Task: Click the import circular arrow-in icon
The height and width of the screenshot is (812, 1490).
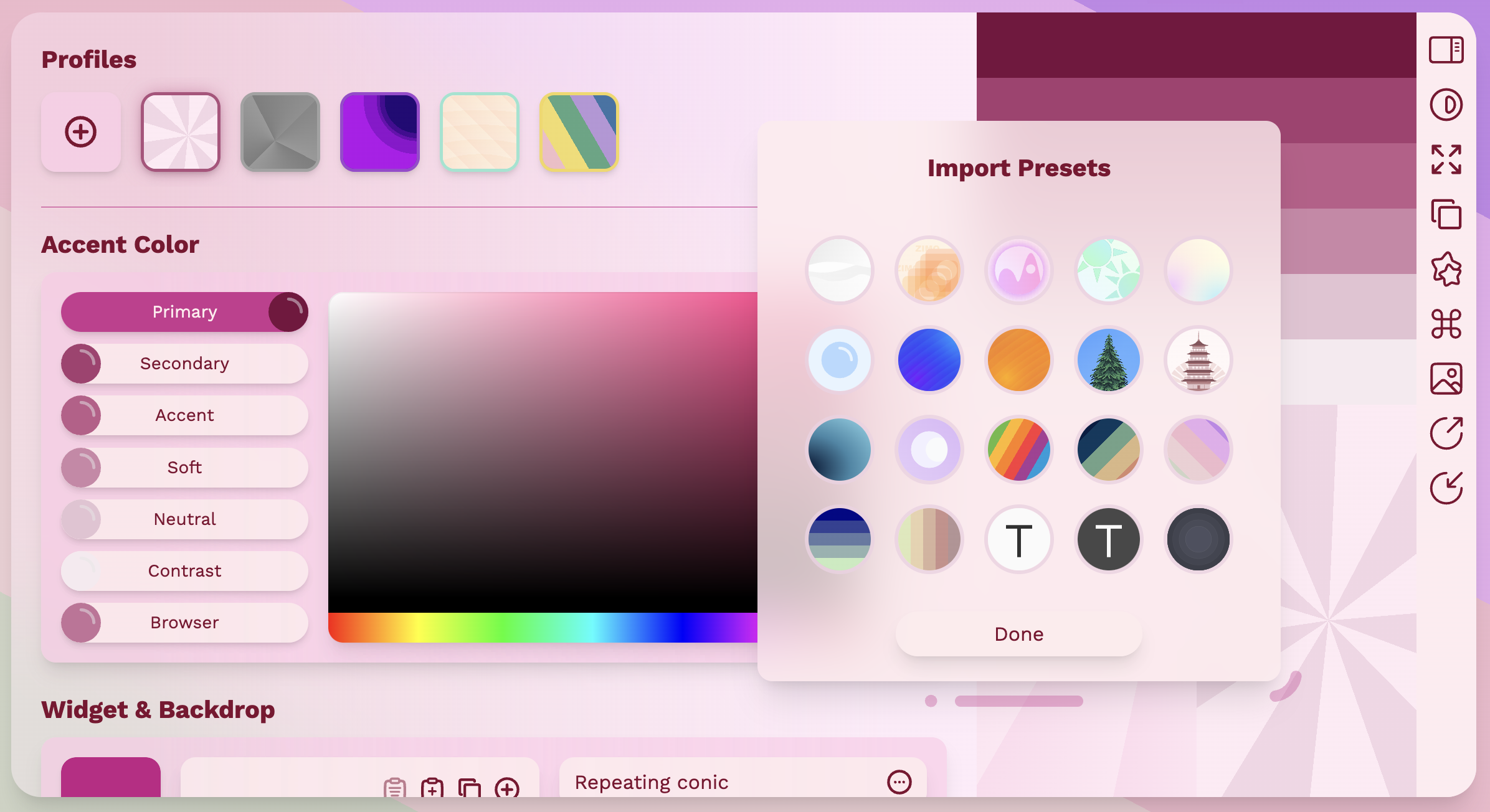Action: coord(1446,488)
